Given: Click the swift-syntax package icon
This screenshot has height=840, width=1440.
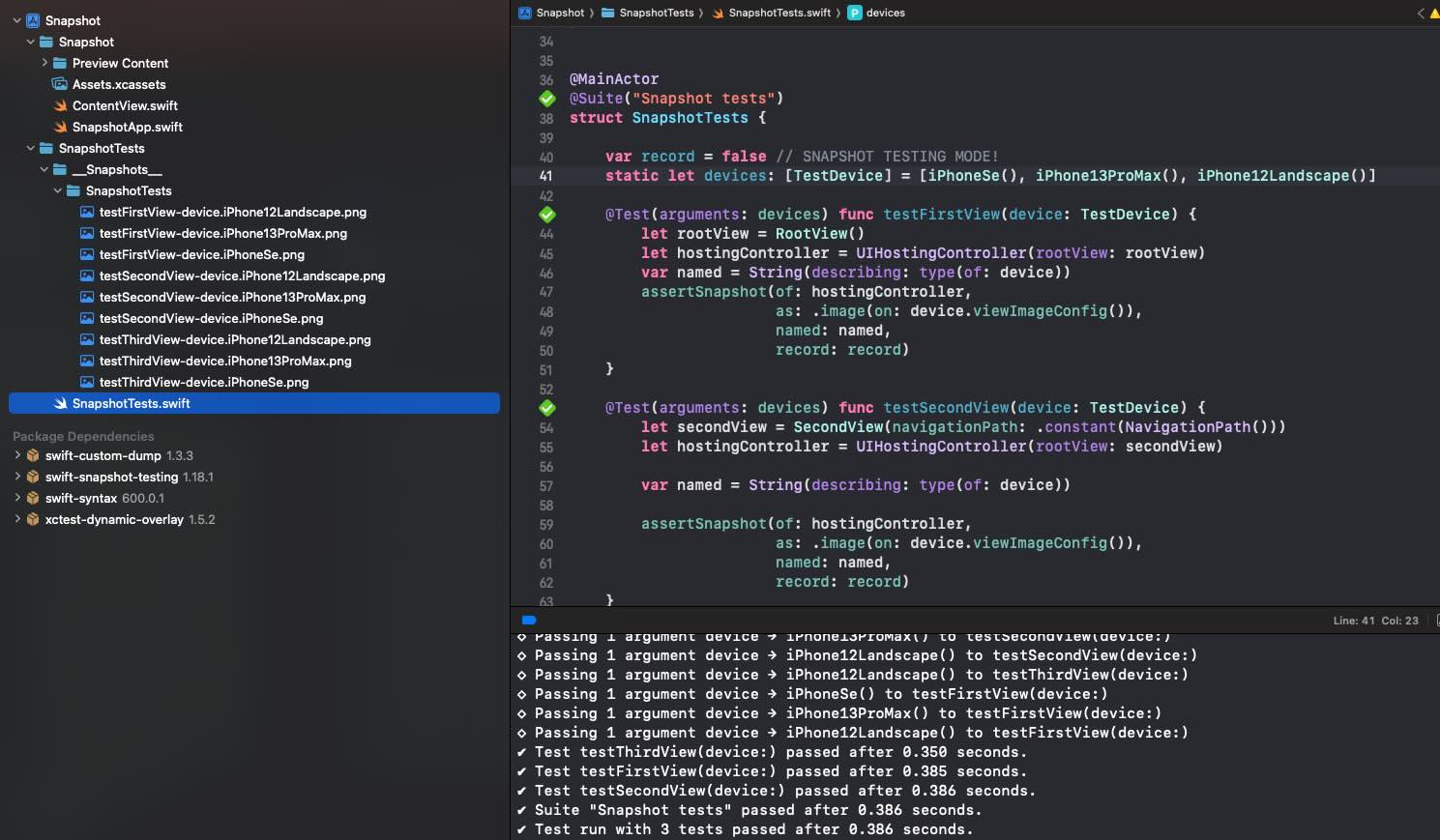Looking at the screenshot, I should 33,498.
